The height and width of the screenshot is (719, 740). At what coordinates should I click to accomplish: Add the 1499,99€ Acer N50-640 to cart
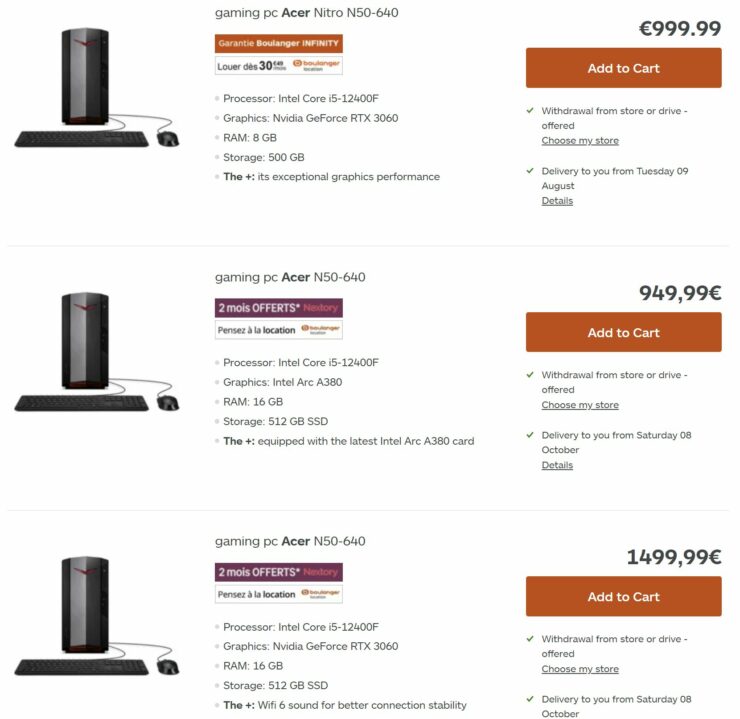(623, 596)
